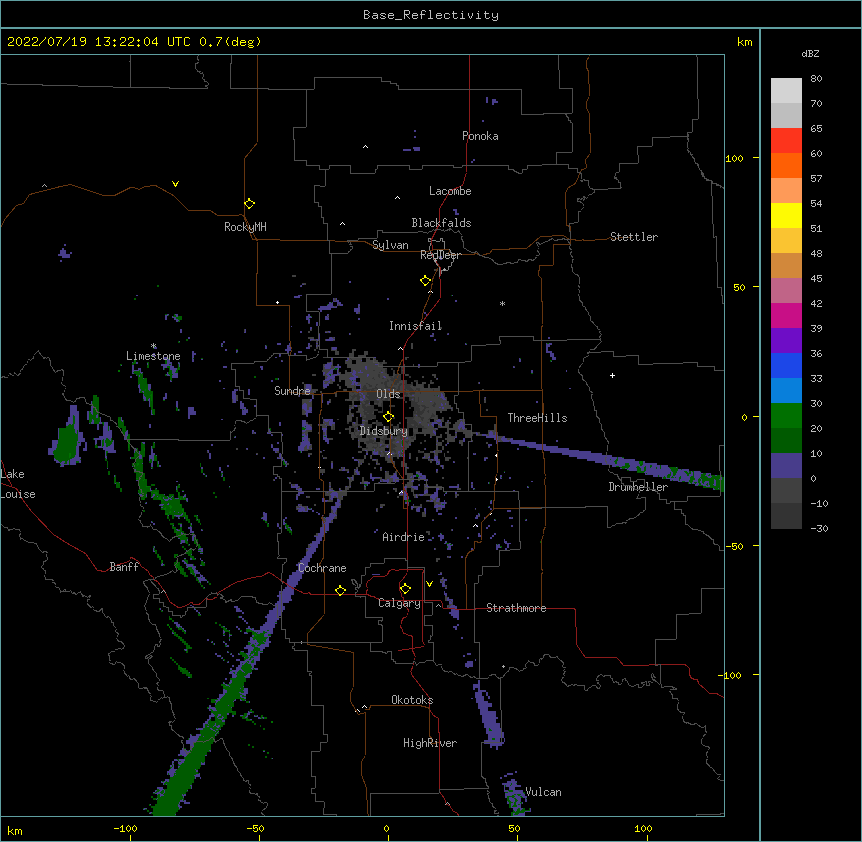
Task: Click the Lake Louise label
Action: [18, 484]
